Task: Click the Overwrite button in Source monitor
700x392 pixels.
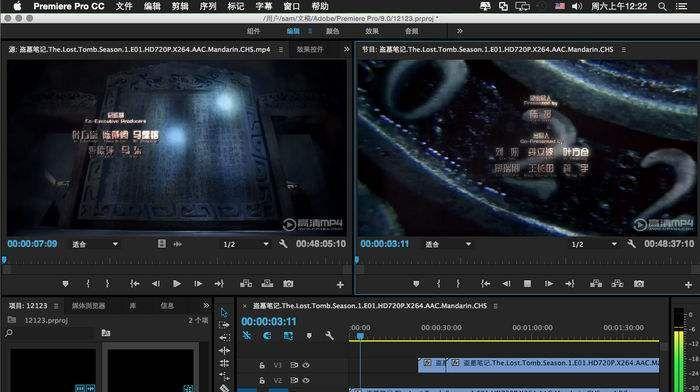Action: (x=267, y=284)
